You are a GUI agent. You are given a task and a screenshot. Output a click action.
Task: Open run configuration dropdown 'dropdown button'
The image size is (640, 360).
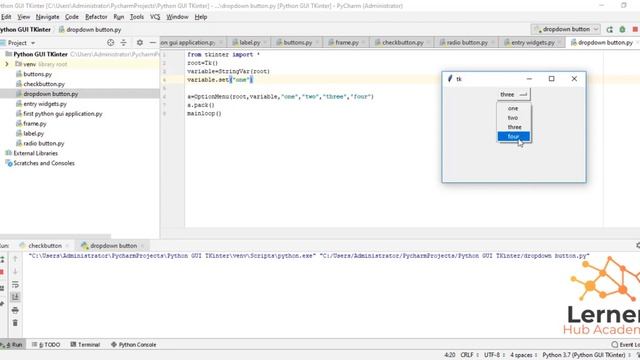click(566, 29)
